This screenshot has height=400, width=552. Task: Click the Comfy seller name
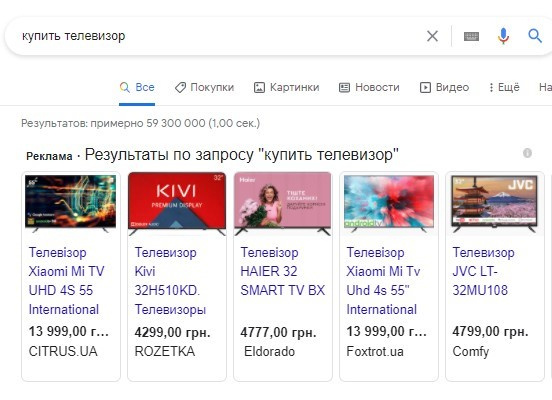pyautogui.click(x=471, y=351)
